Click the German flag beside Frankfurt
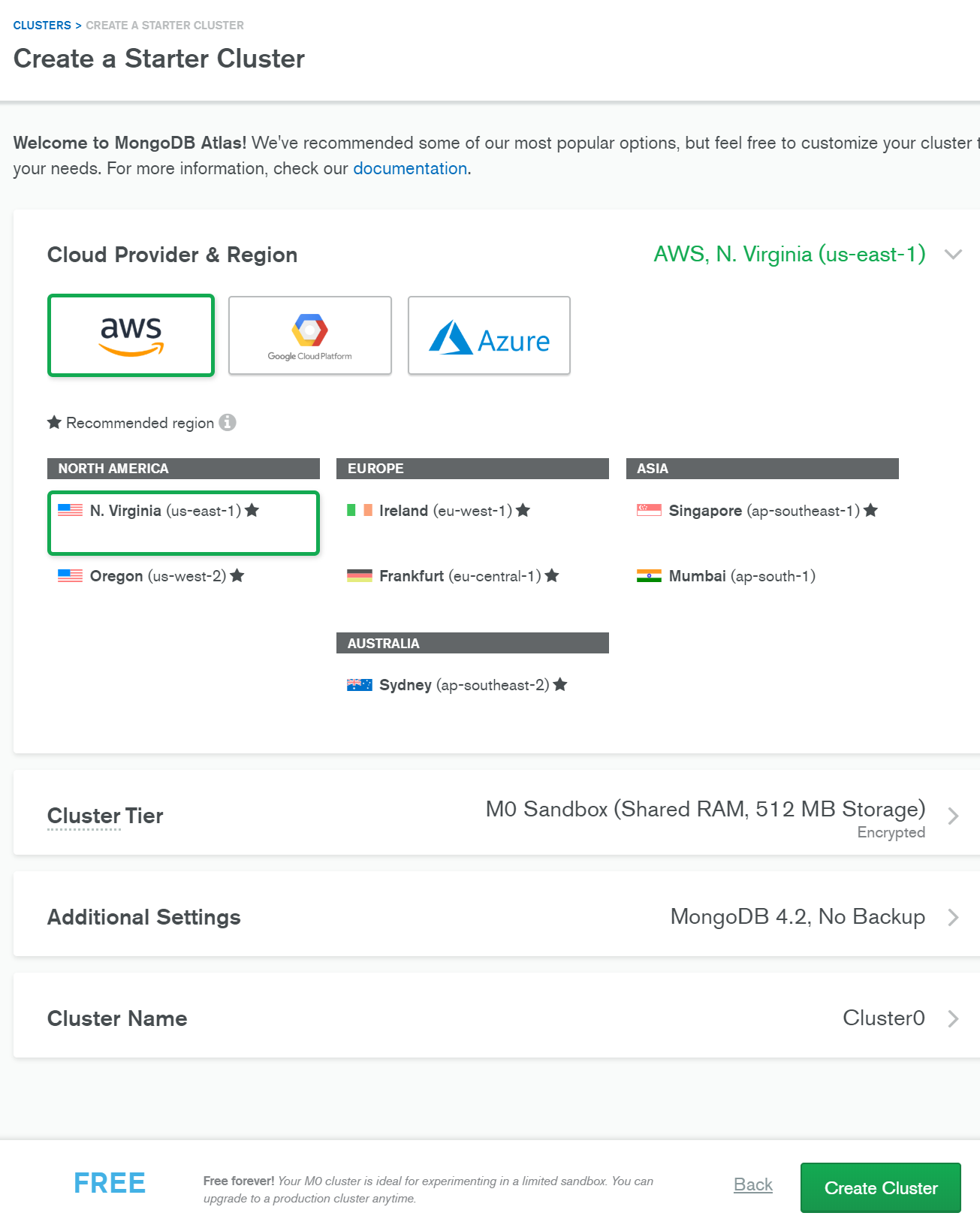The width and height of the screenshot is (980, 1228). (x=359, y=576)
